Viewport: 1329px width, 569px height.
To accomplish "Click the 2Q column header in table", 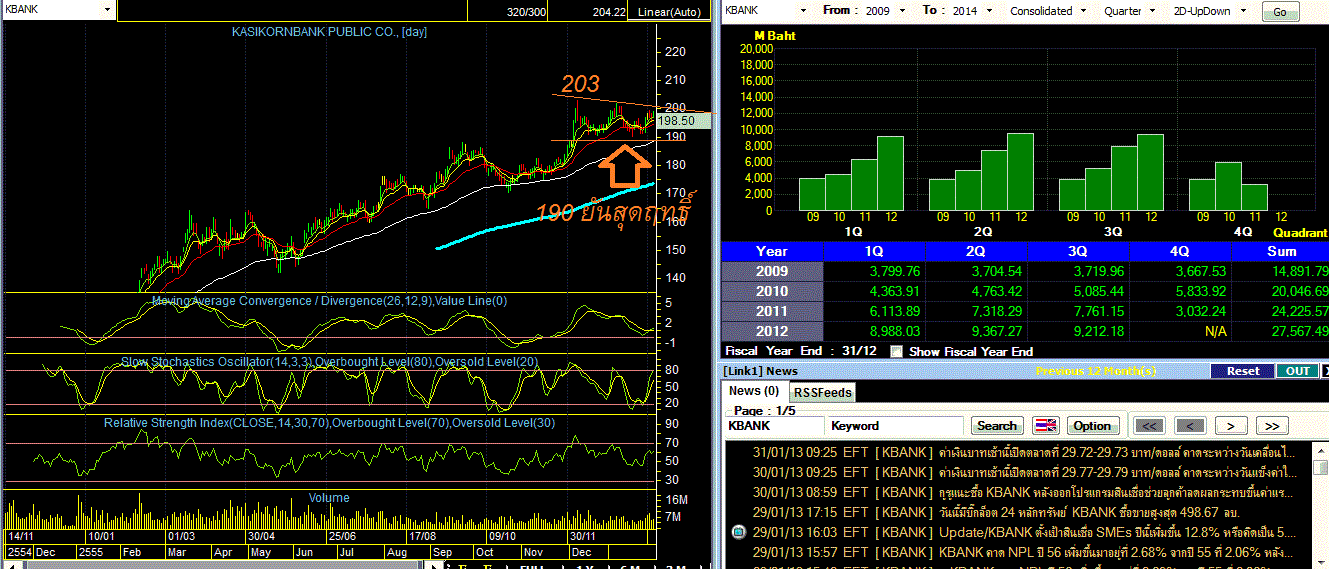I will click(x=975, y=251).
